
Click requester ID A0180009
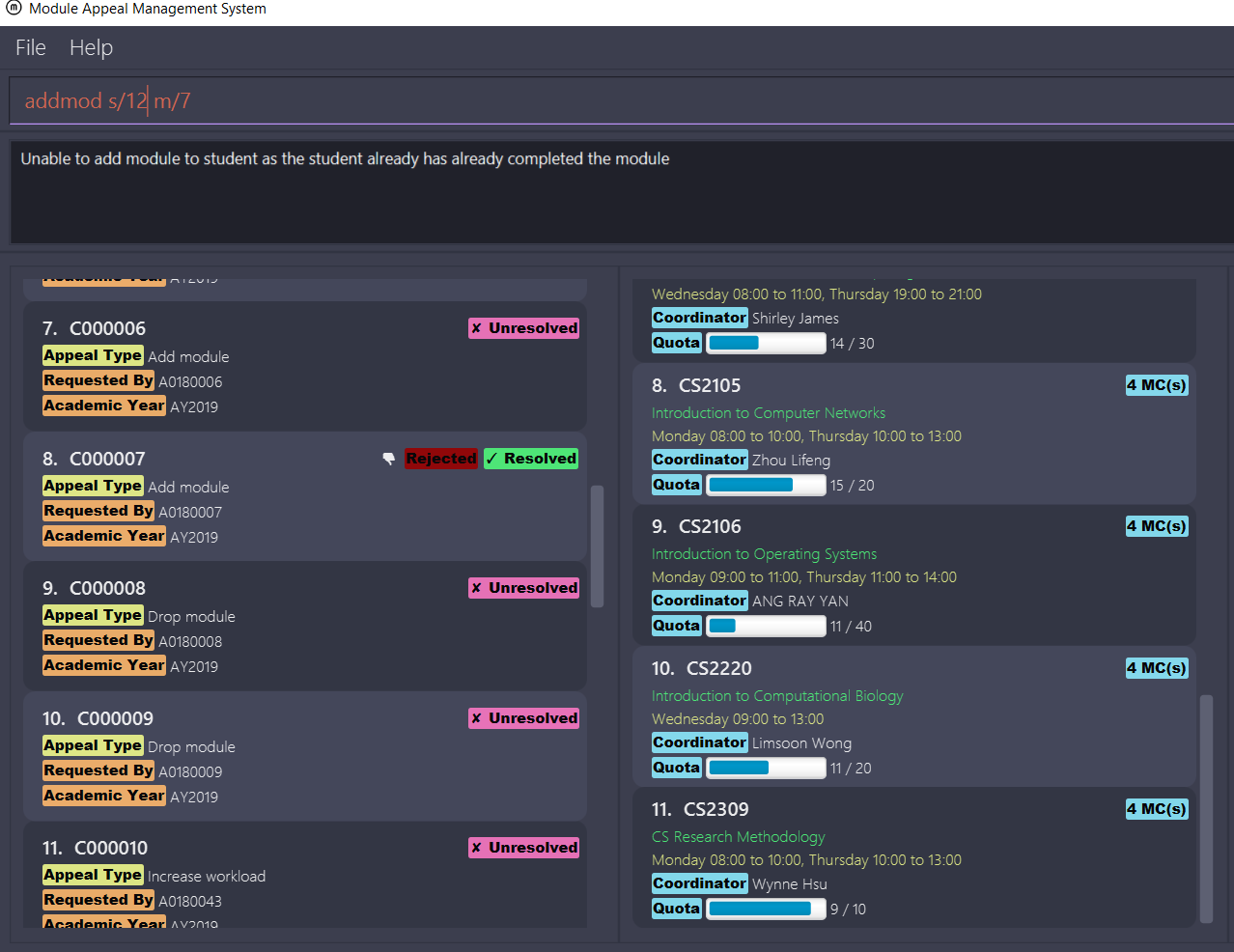coord(190,771)
